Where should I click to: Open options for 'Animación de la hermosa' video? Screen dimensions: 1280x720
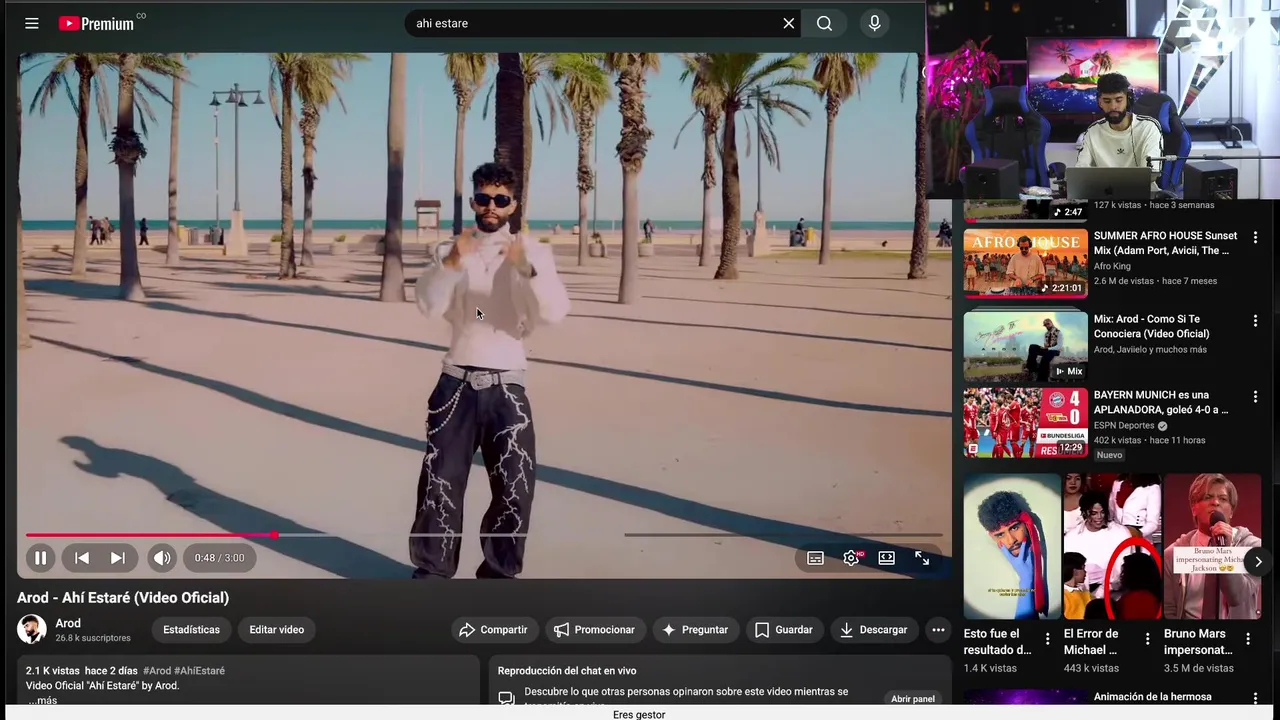(1255, 698)
